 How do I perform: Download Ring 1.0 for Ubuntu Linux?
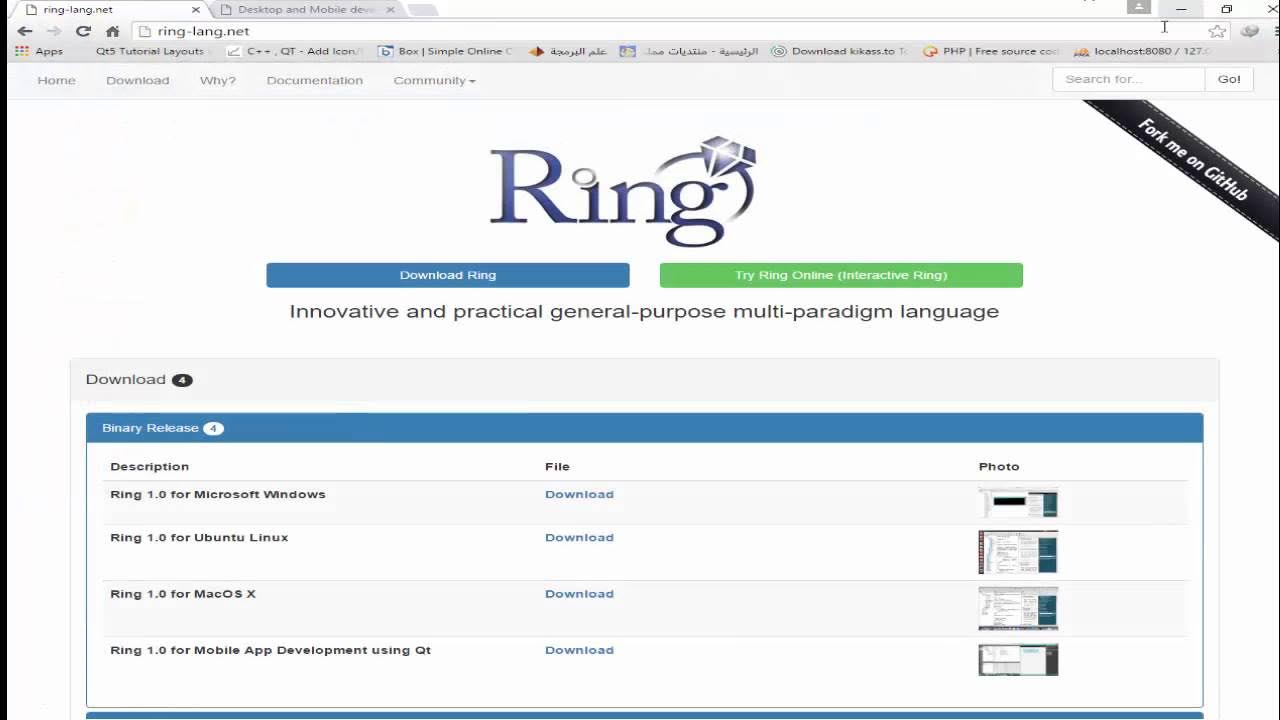point(579,537)
